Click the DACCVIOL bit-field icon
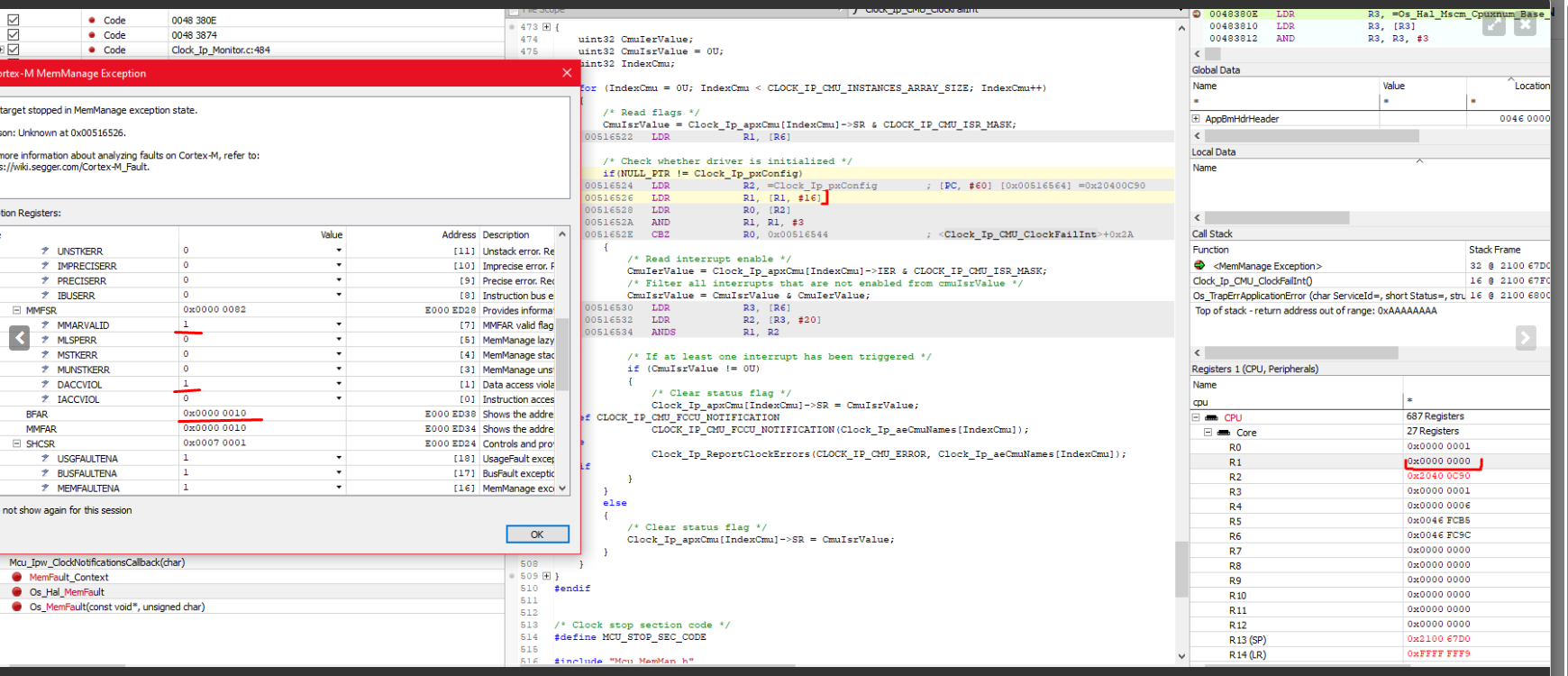 click(45, 385)
